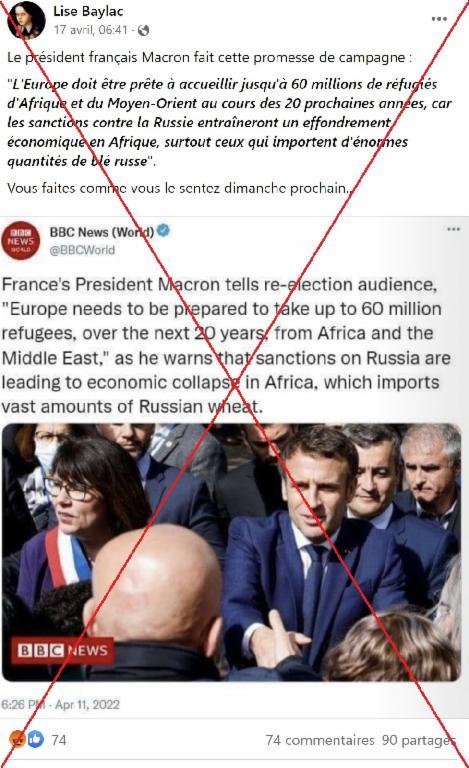469x768 pixels.
Task: Click the BBC News watermark on the photo
Action: pos(63,650)
